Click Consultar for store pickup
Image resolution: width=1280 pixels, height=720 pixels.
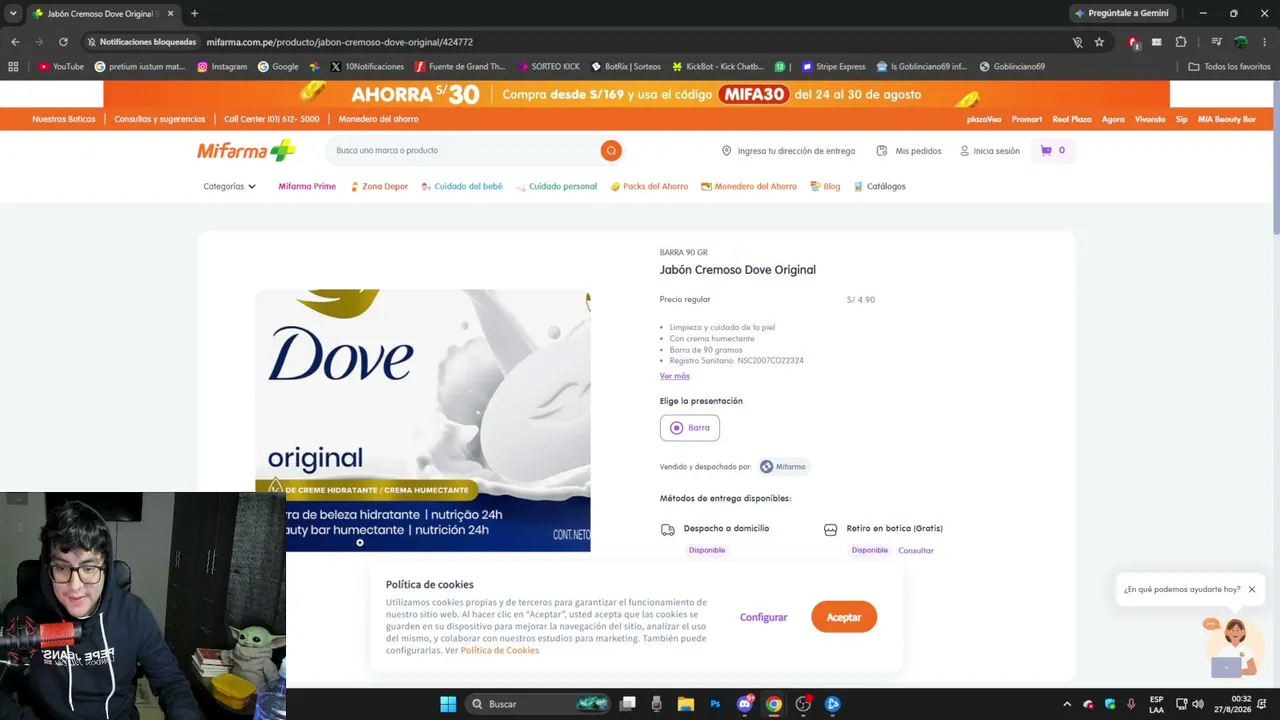(x=916, y=551)
